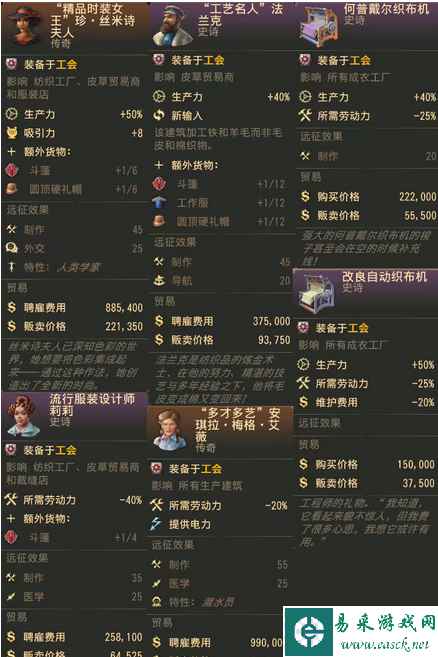The width and height of the screenshot is (438, 657).
Task: Click 工会 link in 何普戴尔织布机 panel
Action: (x=360, y=60)
